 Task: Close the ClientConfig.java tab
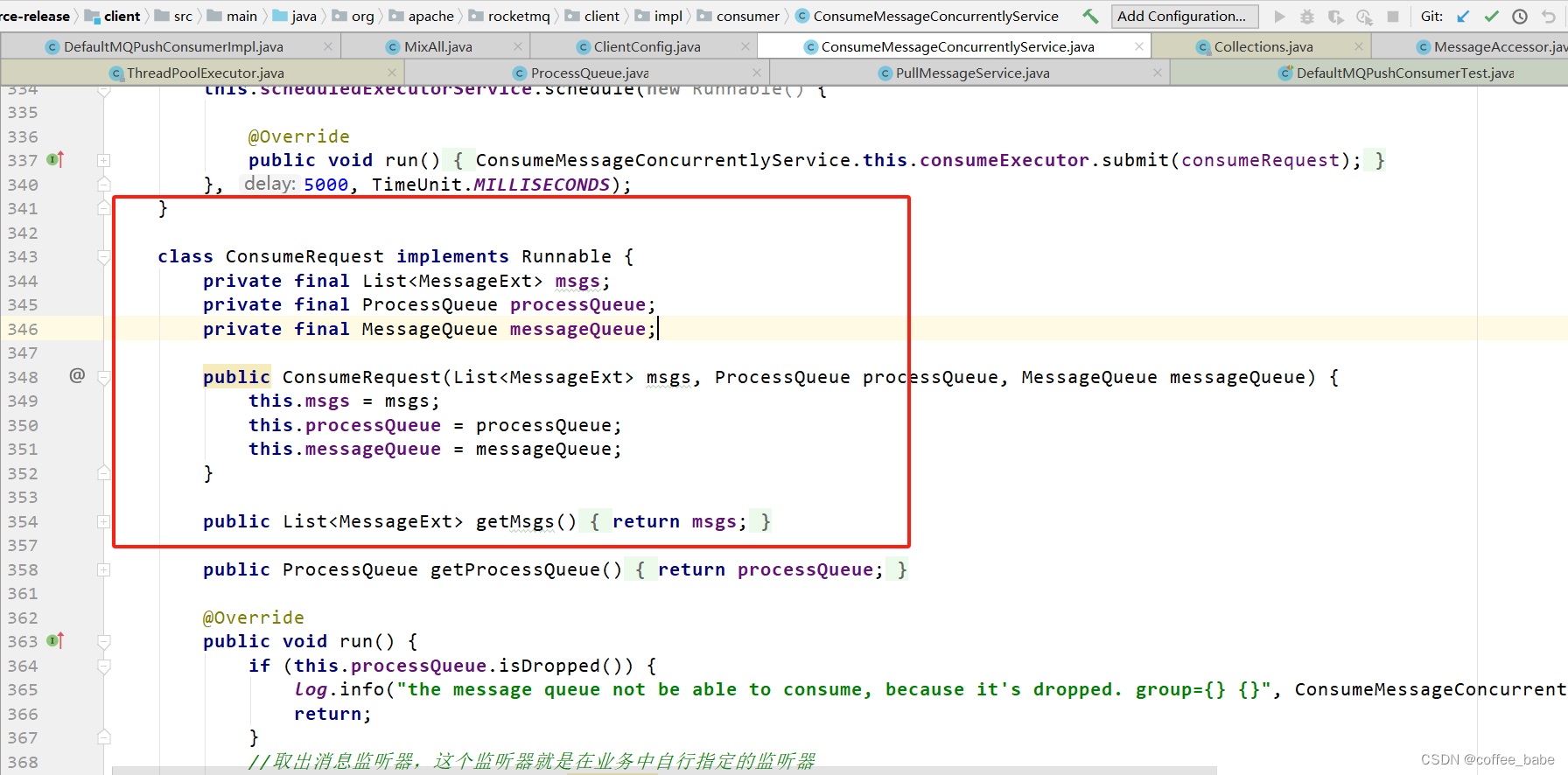point(745,46)
